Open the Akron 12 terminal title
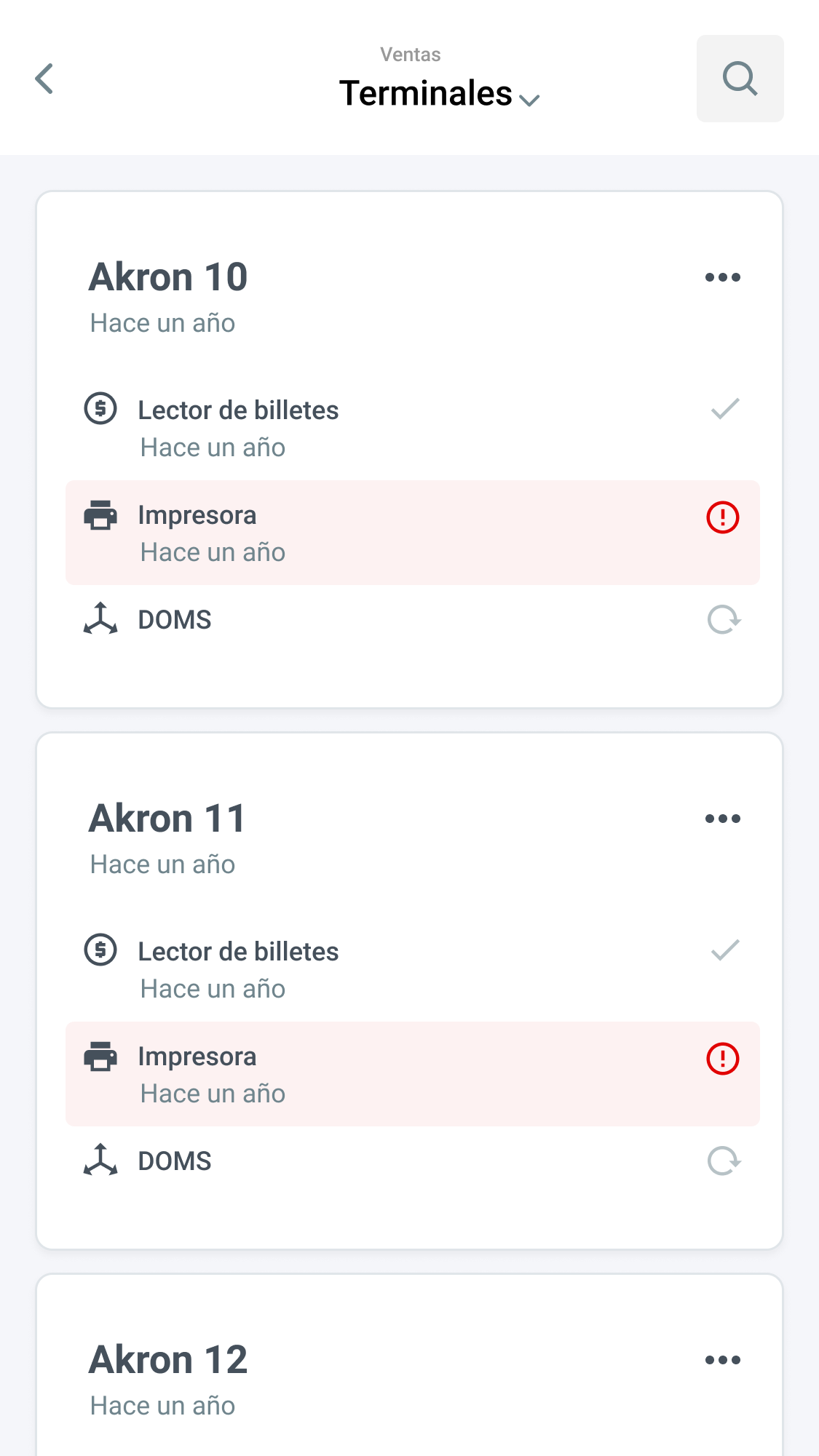Screen dimensions: 819x1456 pos(168,1360)
